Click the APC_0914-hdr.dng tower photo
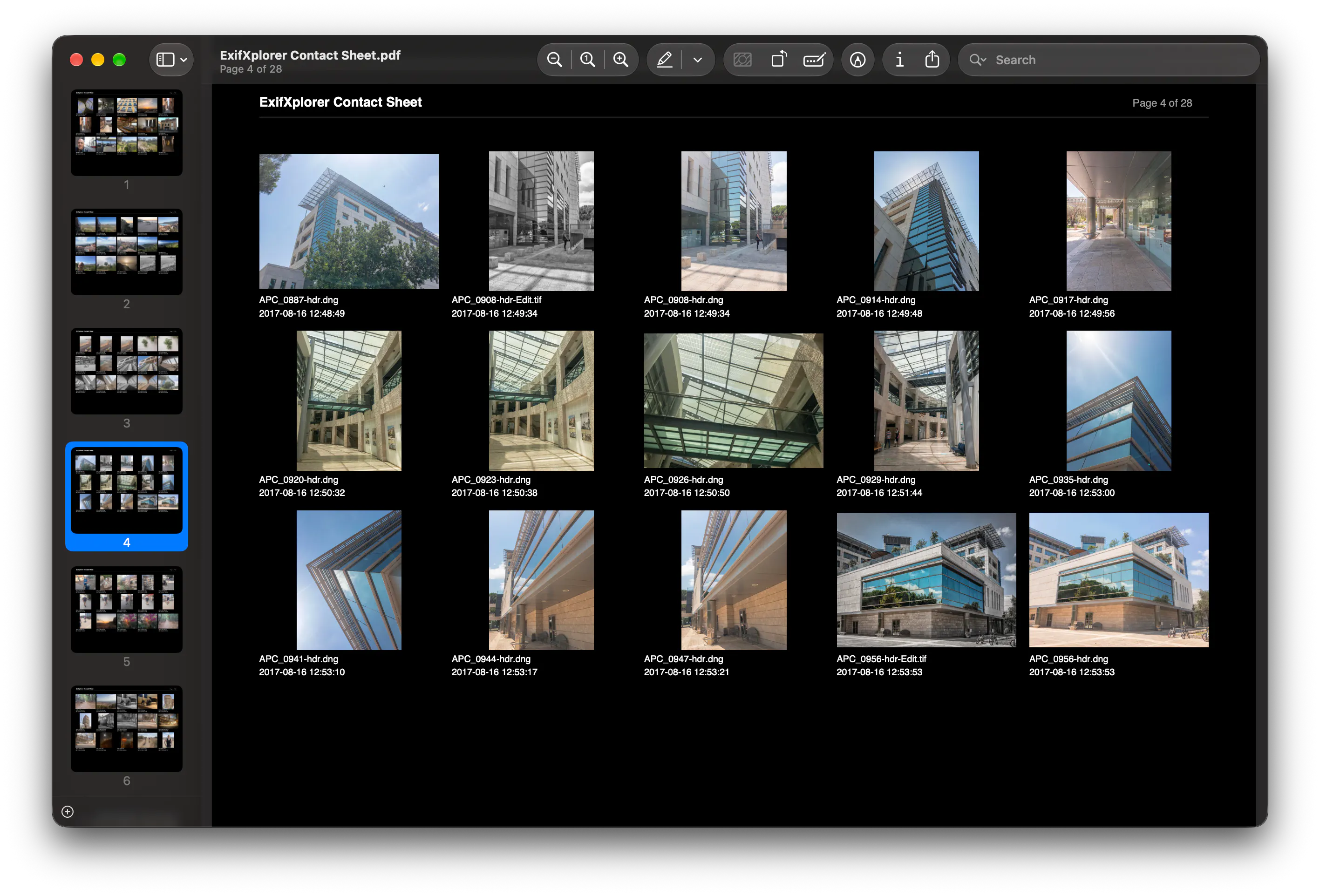The width and height of the screenshot is (1320, 896). coord(926,221)
